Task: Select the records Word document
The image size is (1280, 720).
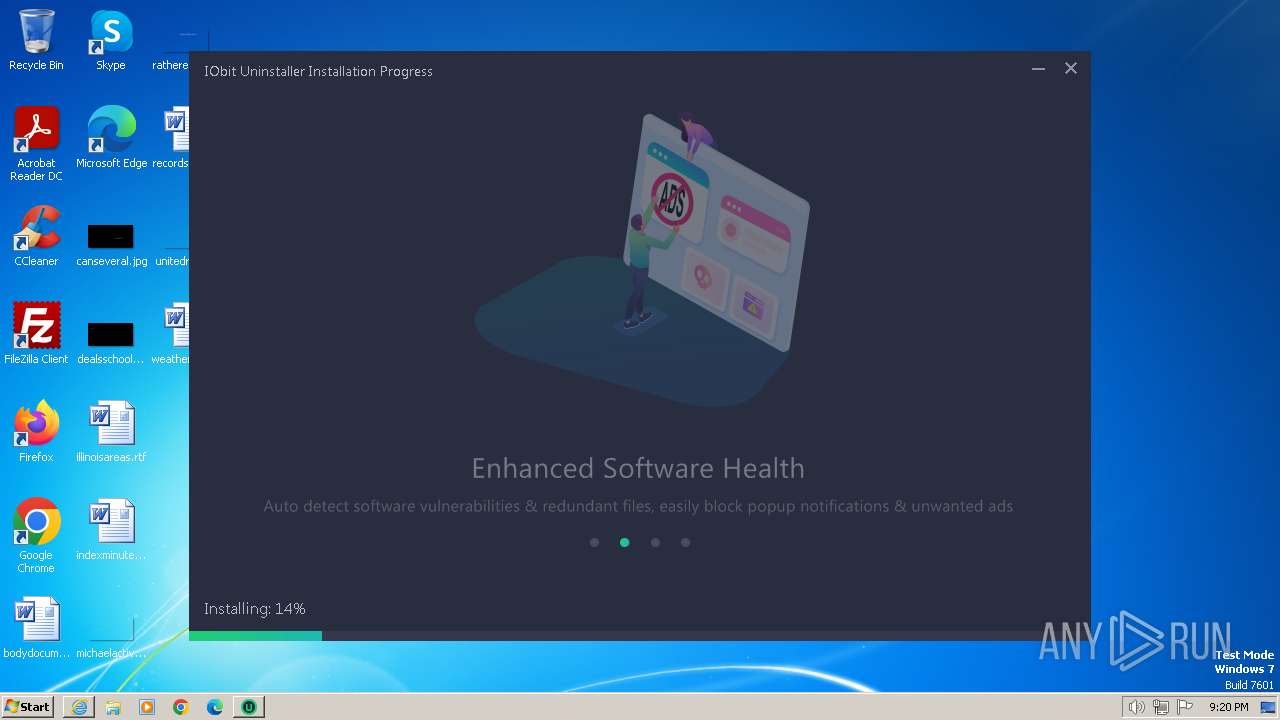Action: (x=172, y=138)
